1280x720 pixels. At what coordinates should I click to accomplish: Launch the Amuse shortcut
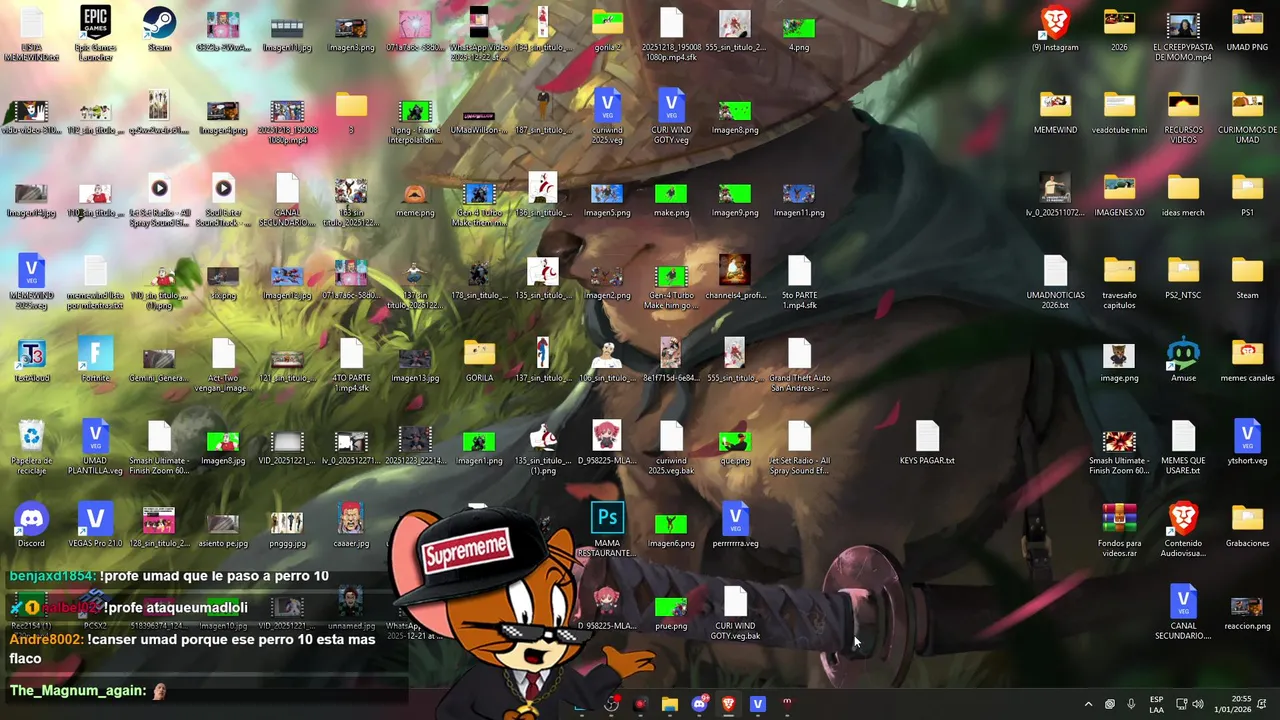click(1183, 360)
